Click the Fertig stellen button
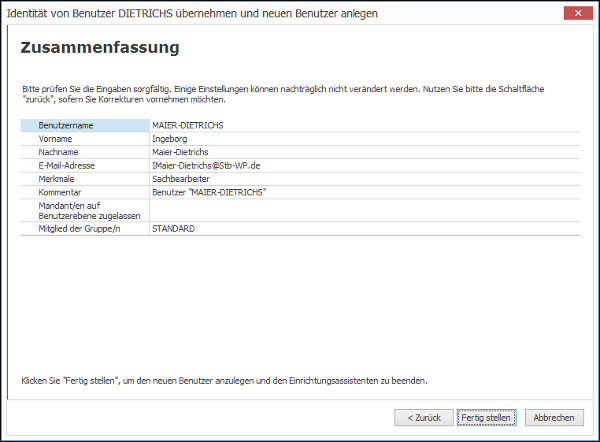Image resolution: width=600 pixels, height=442 pixels. [x=486, y=418]
